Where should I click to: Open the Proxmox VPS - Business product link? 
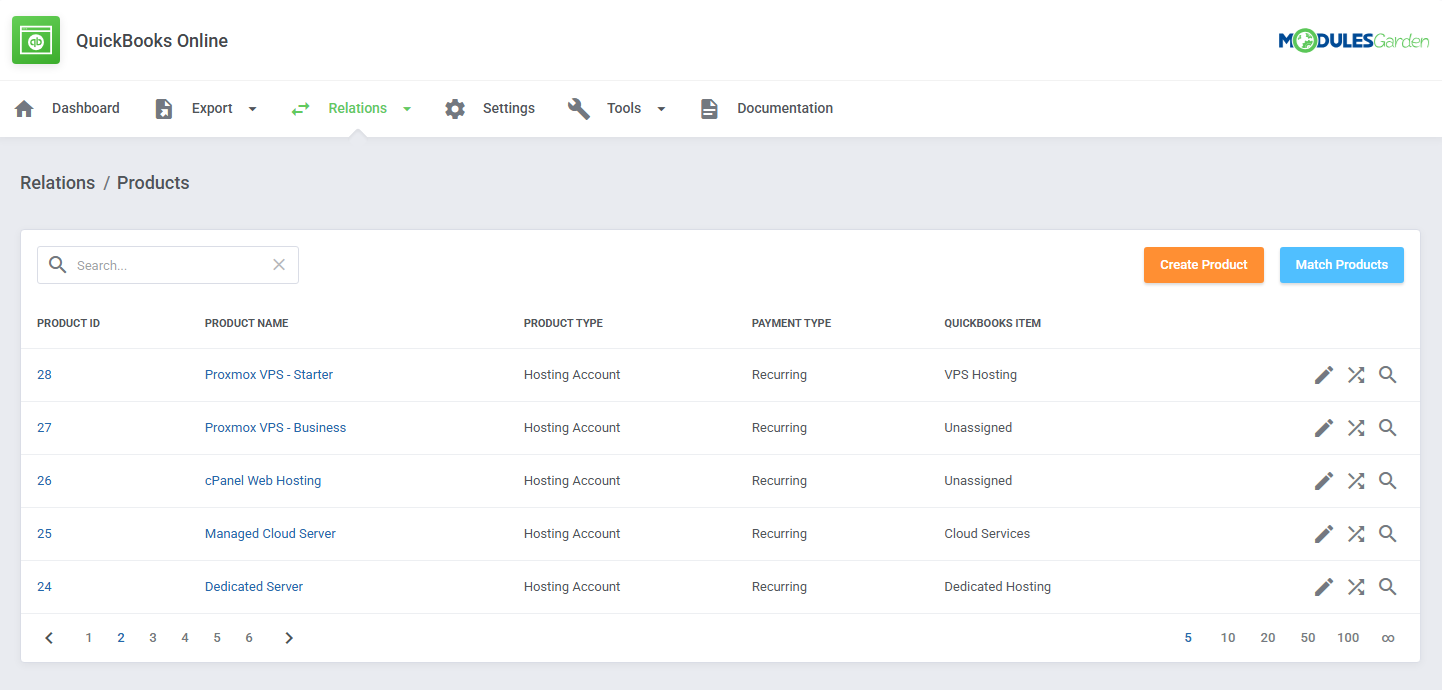275,428
